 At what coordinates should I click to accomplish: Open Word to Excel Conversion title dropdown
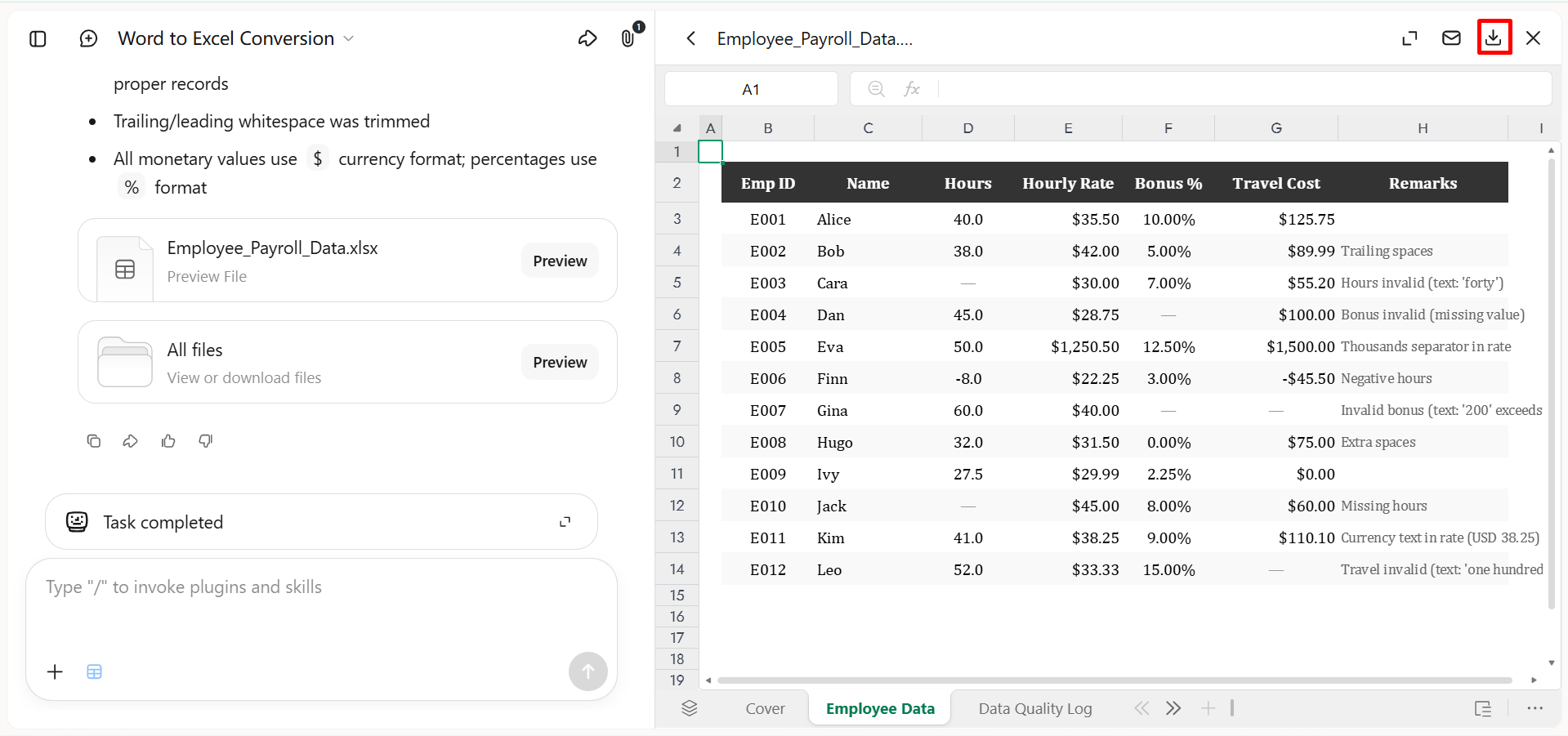[349, 38]
